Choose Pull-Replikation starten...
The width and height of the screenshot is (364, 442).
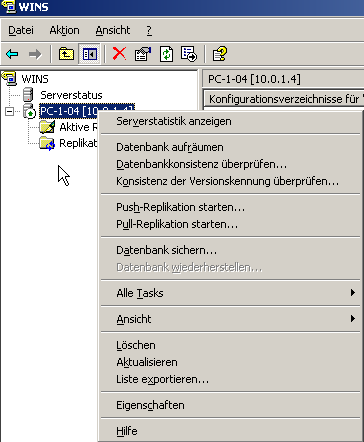(231, 224)
